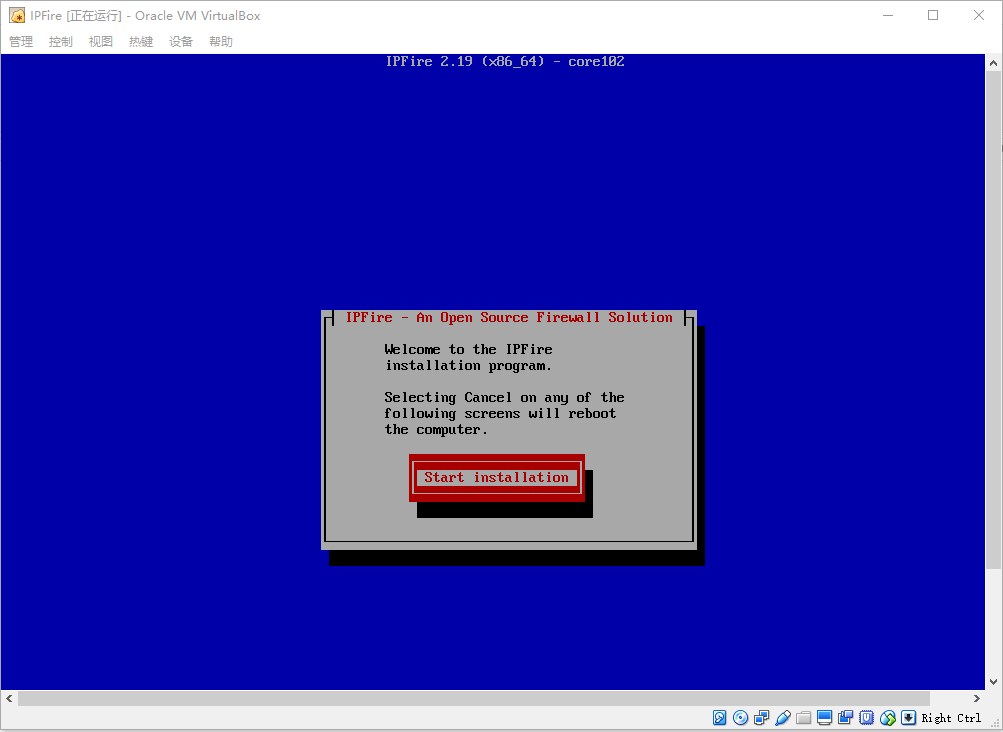
Task: Click the Right Ctrl host key label
Action: [951, 718]
